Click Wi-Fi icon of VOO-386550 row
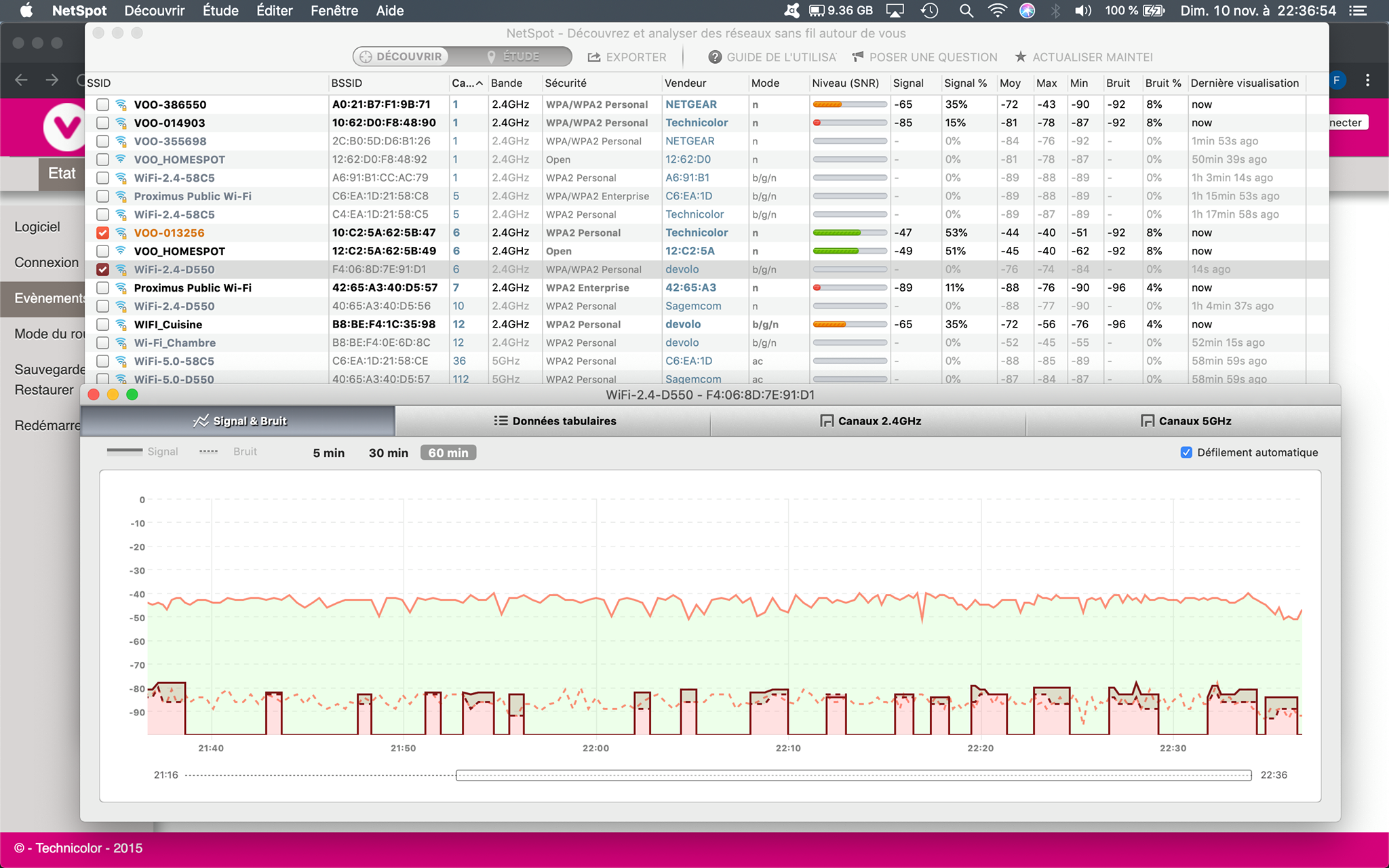 121,104
